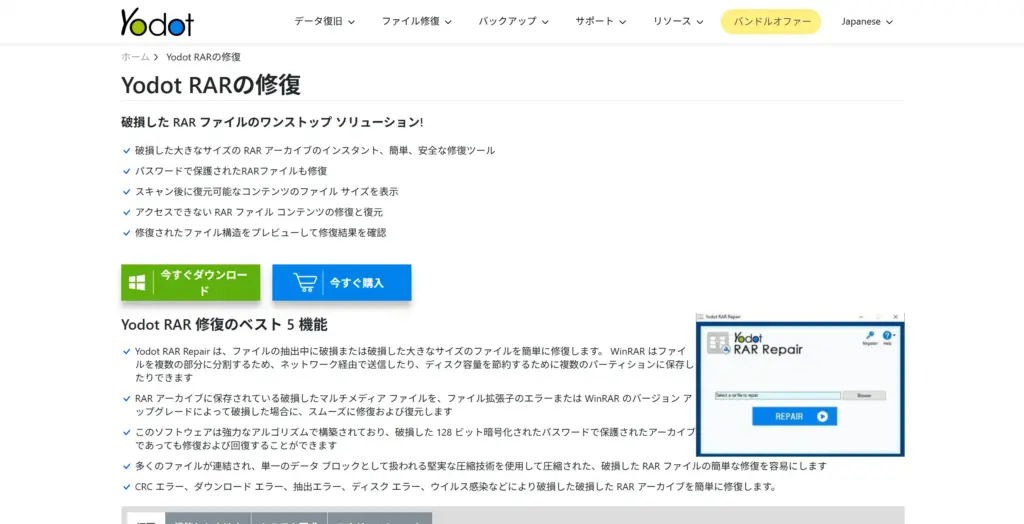The image size is (1024, 524).
Task: Open the サポート menu
Action: [600, 21]
